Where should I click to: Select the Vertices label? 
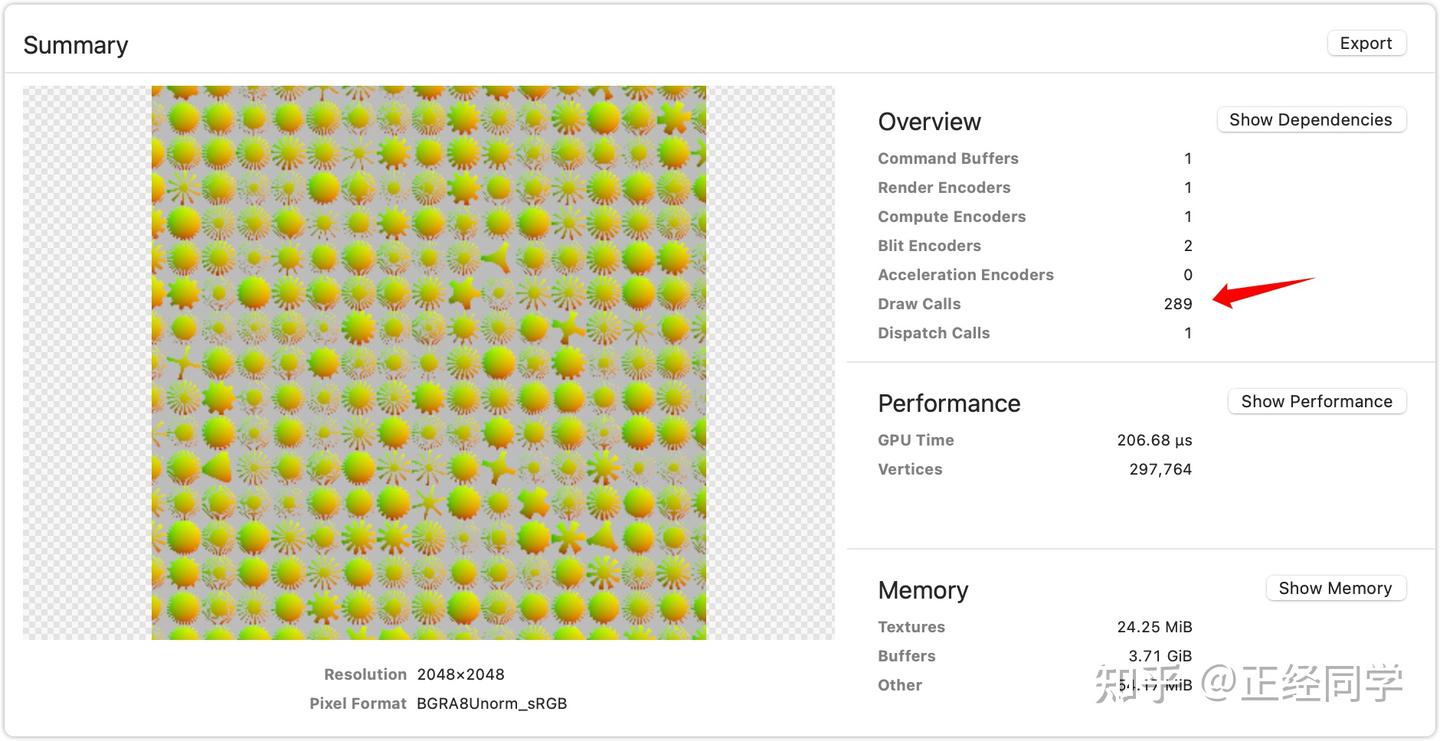(910, 469)
